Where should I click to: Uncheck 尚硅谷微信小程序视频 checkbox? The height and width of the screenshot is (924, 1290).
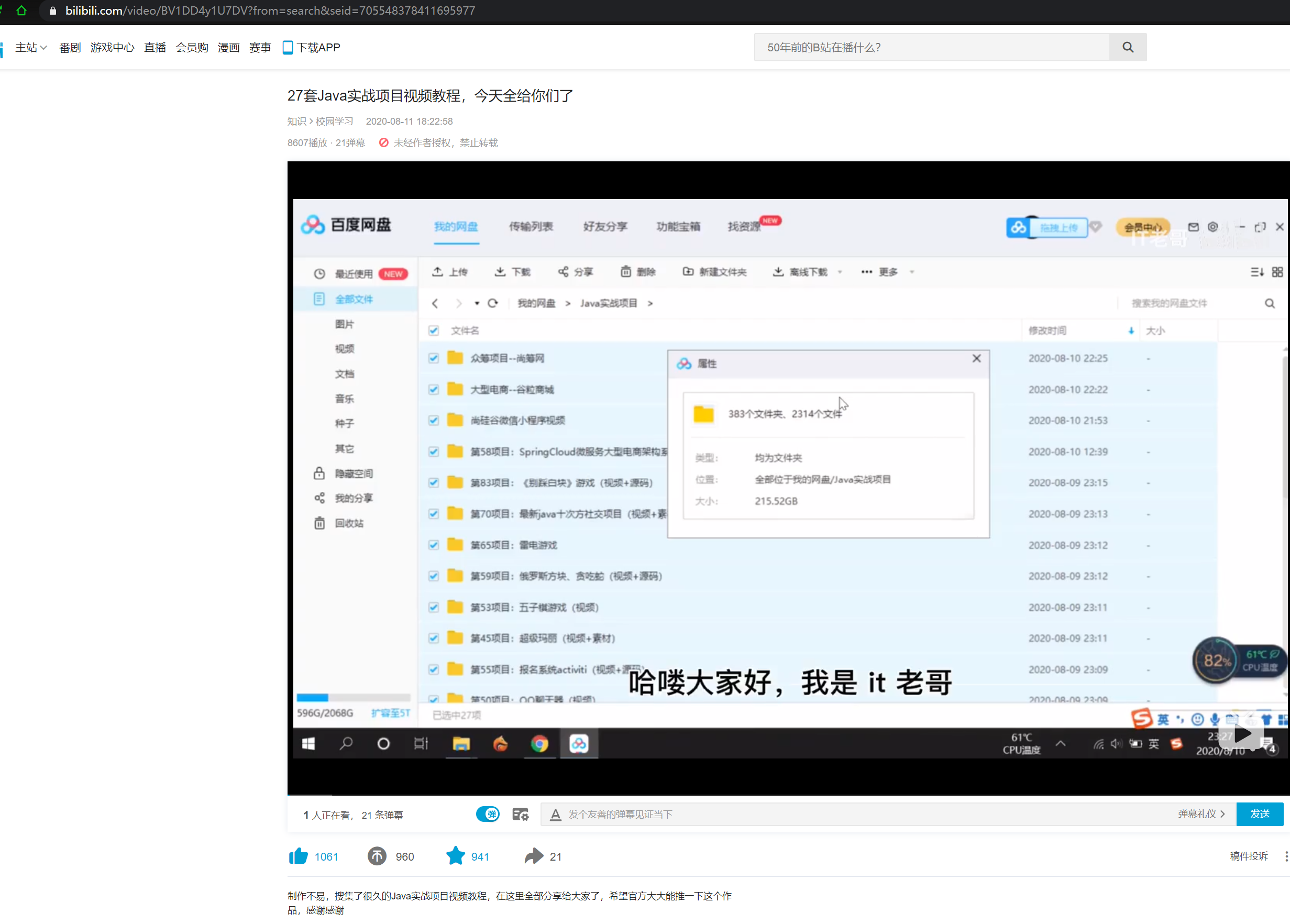[434, 421]
